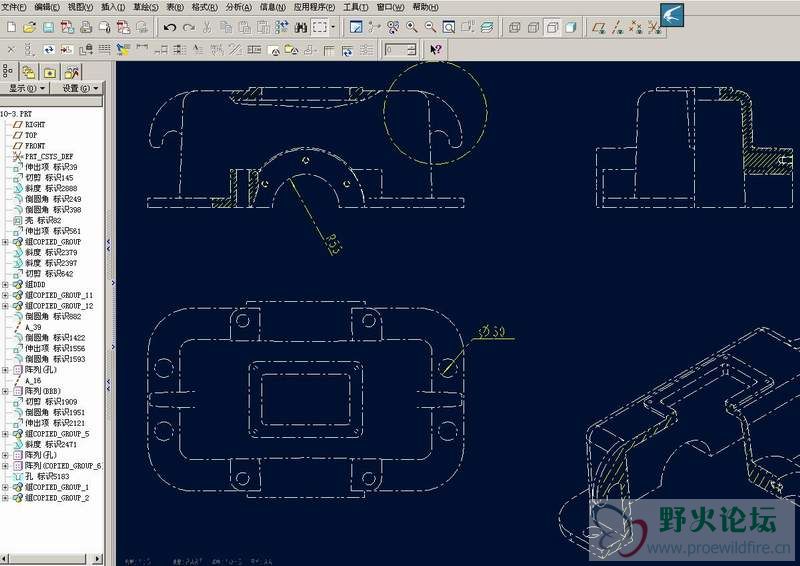Select 孔 标识5183 hole feature
The height and width of the screenshot is (566, 800).
tap(41, 476)
